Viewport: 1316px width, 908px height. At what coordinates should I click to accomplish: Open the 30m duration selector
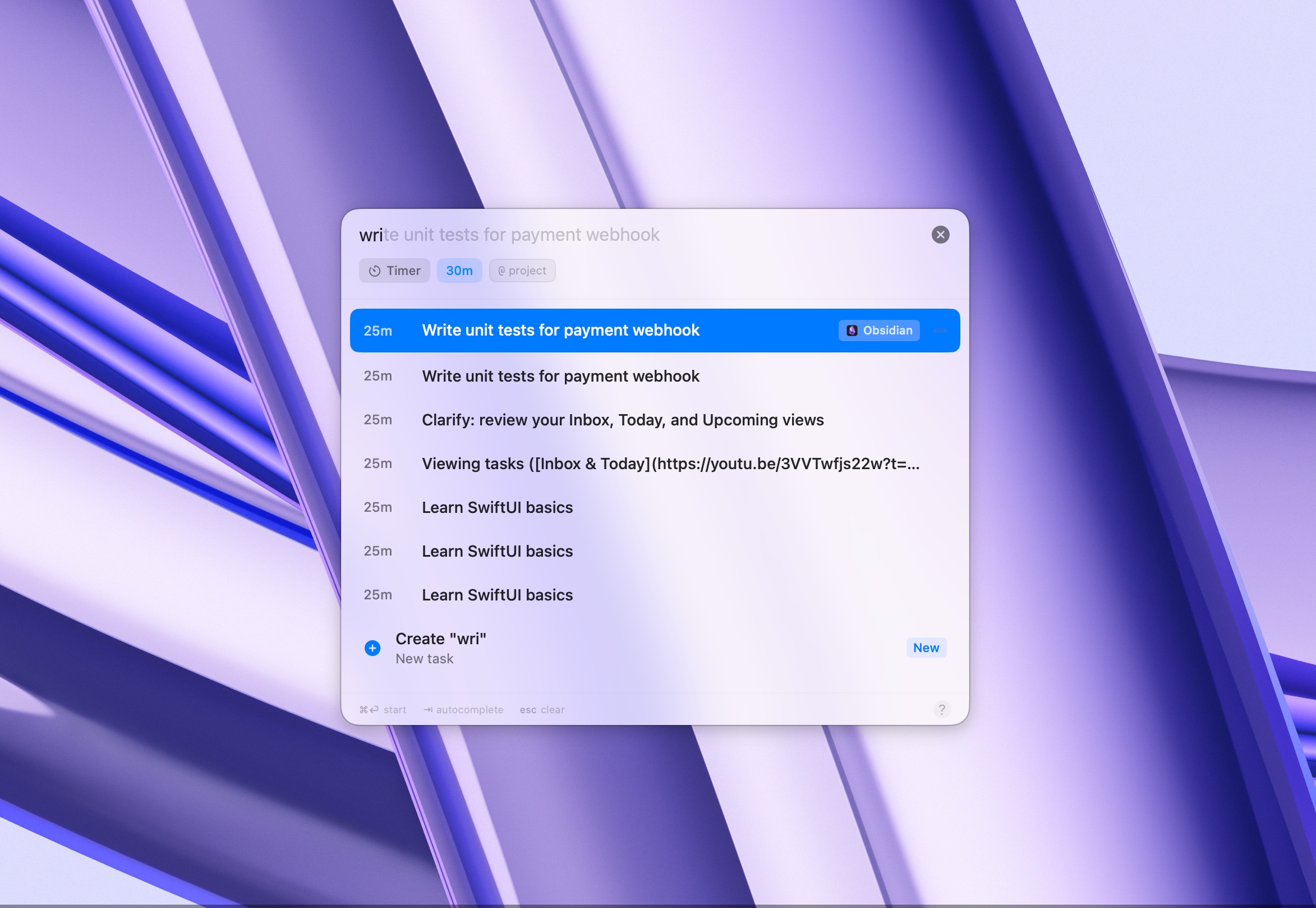tap(459, 271)
